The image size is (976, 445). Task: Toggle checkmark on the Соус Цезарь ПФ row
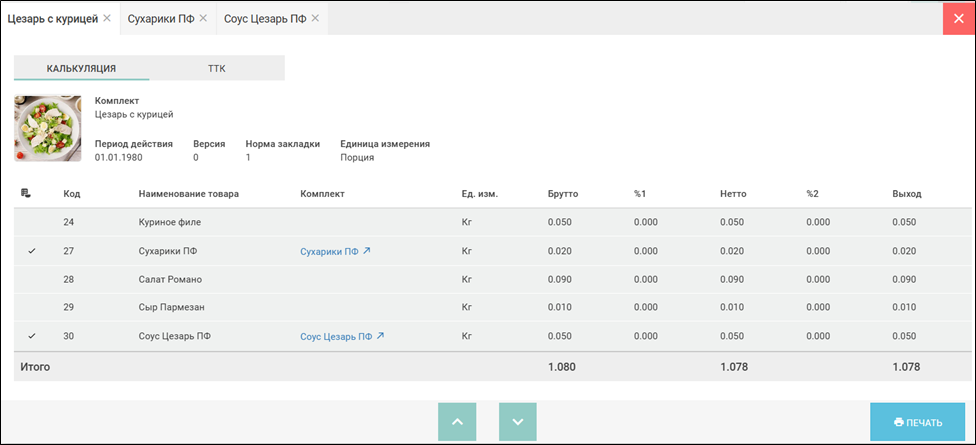click(x=32, y=337)
